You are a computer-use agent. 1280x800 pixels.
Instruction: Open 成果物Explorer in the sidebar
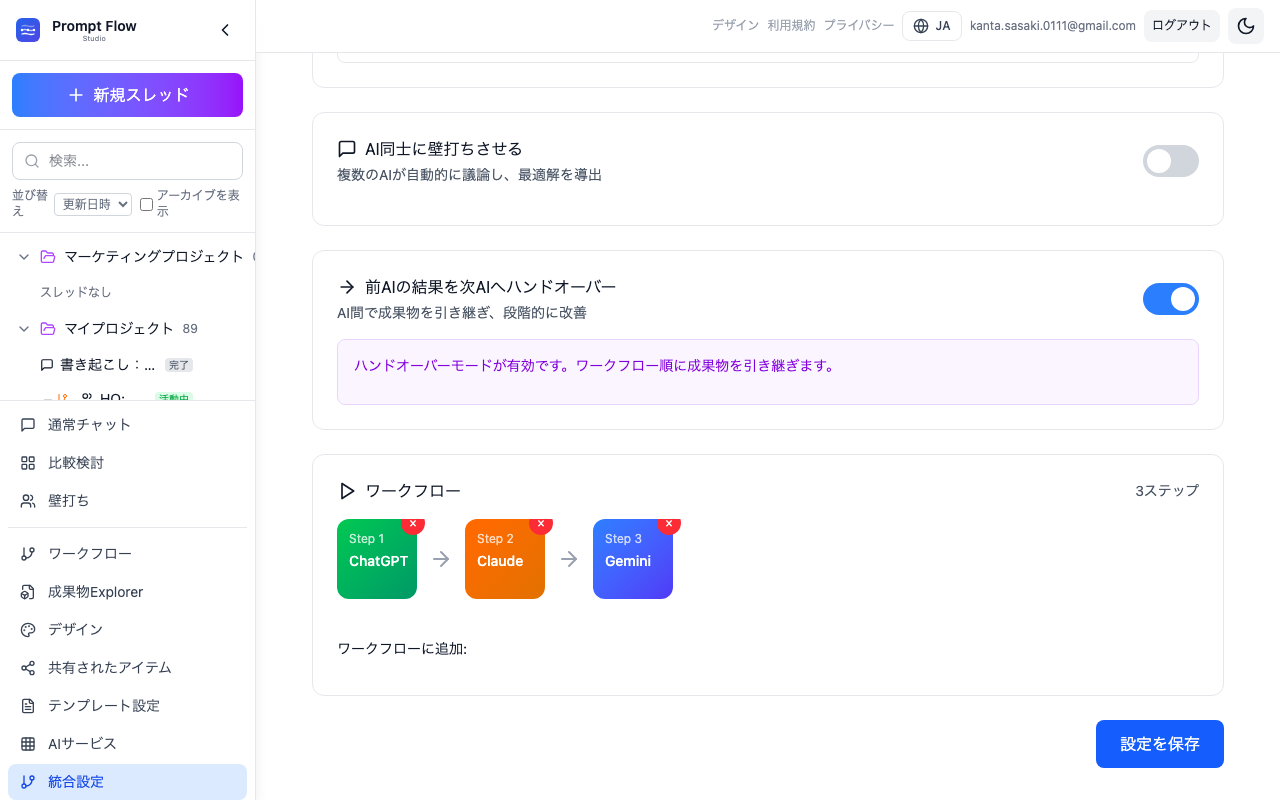coord(127,592)
